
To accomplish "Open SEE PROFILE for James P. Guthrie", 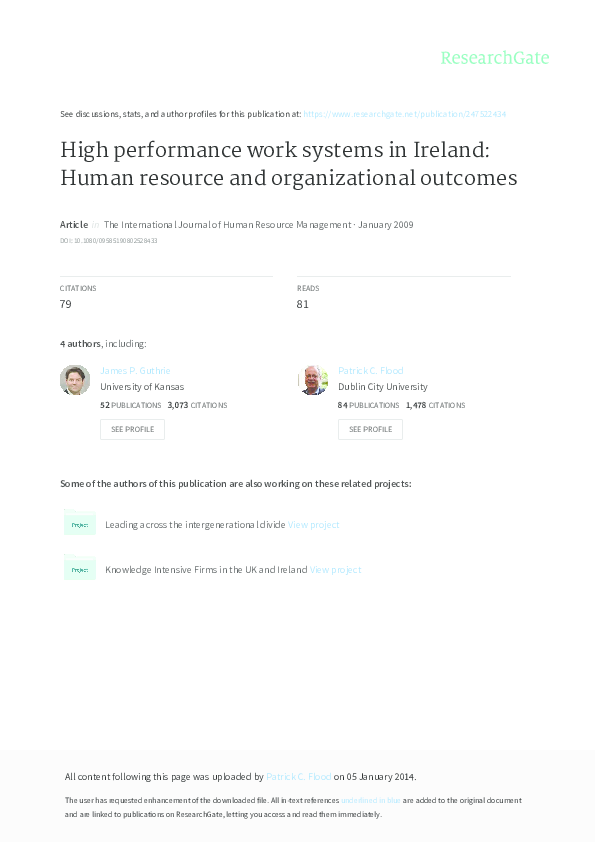I will [132, 429].
